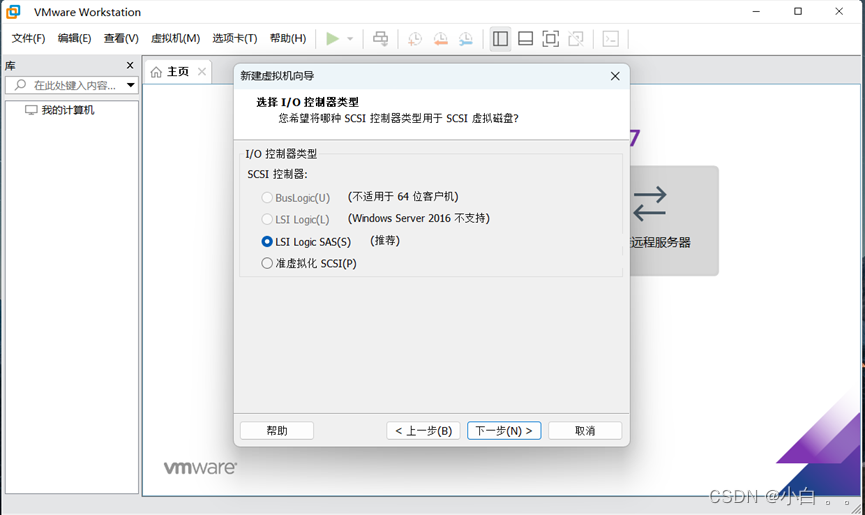Open the 编辑(E) menu

[74, 38]
